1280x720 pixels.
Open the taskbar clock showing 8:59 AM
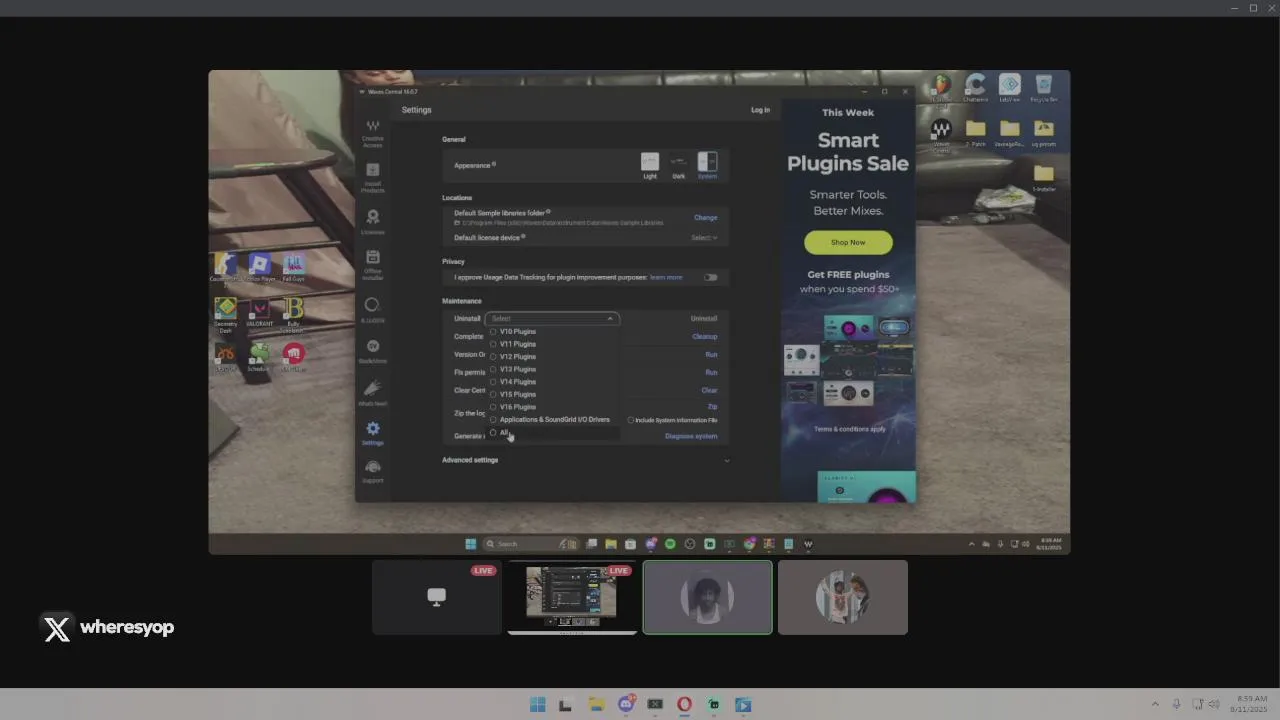[x=1251, y=703]
